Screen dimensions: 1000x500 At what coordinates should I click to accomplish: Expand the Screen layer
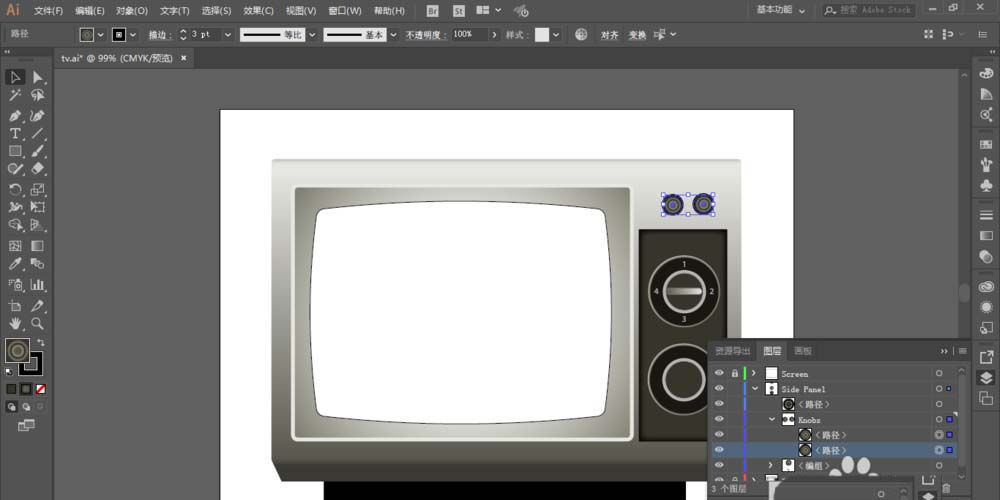(754, 373)
